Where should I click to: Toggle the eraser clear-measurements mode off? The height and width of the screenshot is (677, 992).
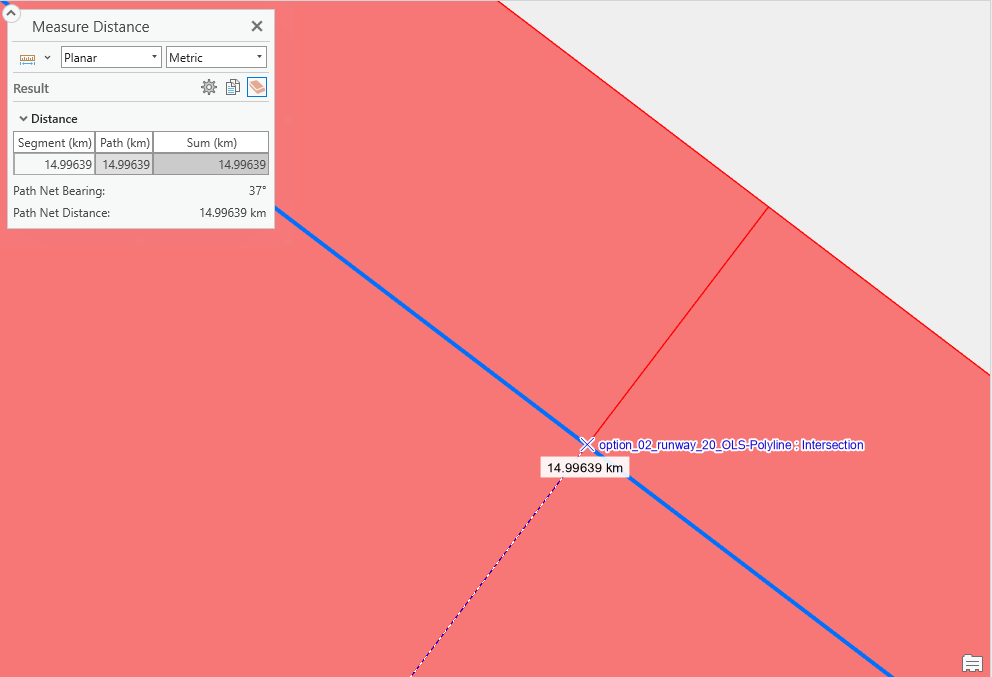tap(257, 87)
